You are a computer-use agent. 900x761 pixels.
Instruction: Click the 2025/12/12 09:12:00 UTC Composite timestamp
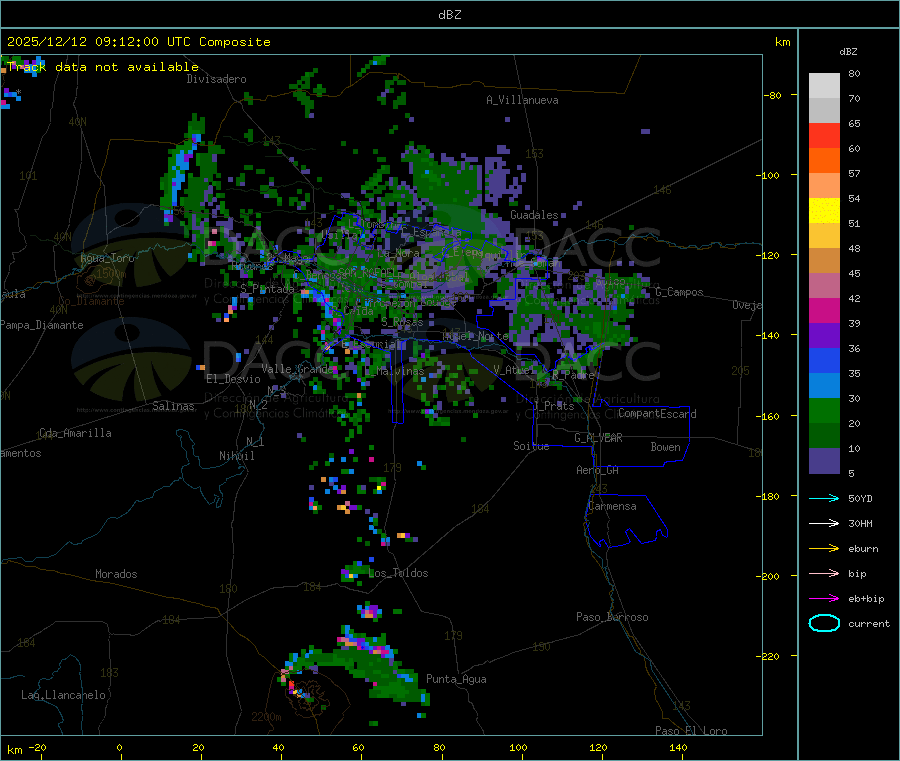click(x=138, y=42)
